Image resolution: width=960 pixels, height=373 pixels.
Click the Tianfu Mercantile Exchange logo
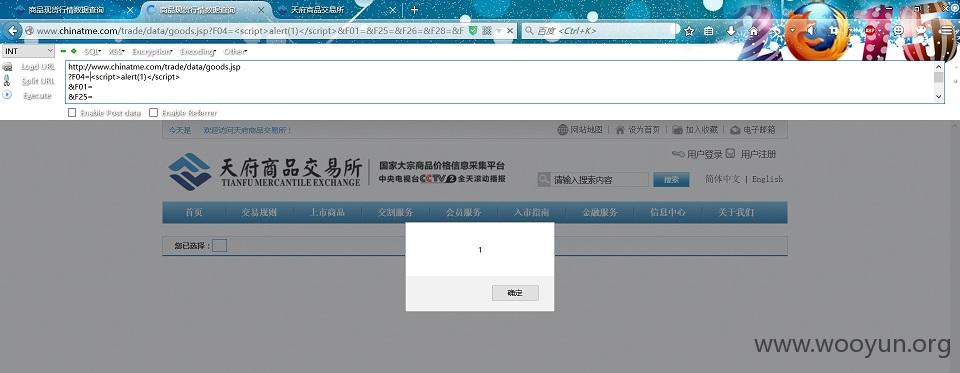[266, 172]
